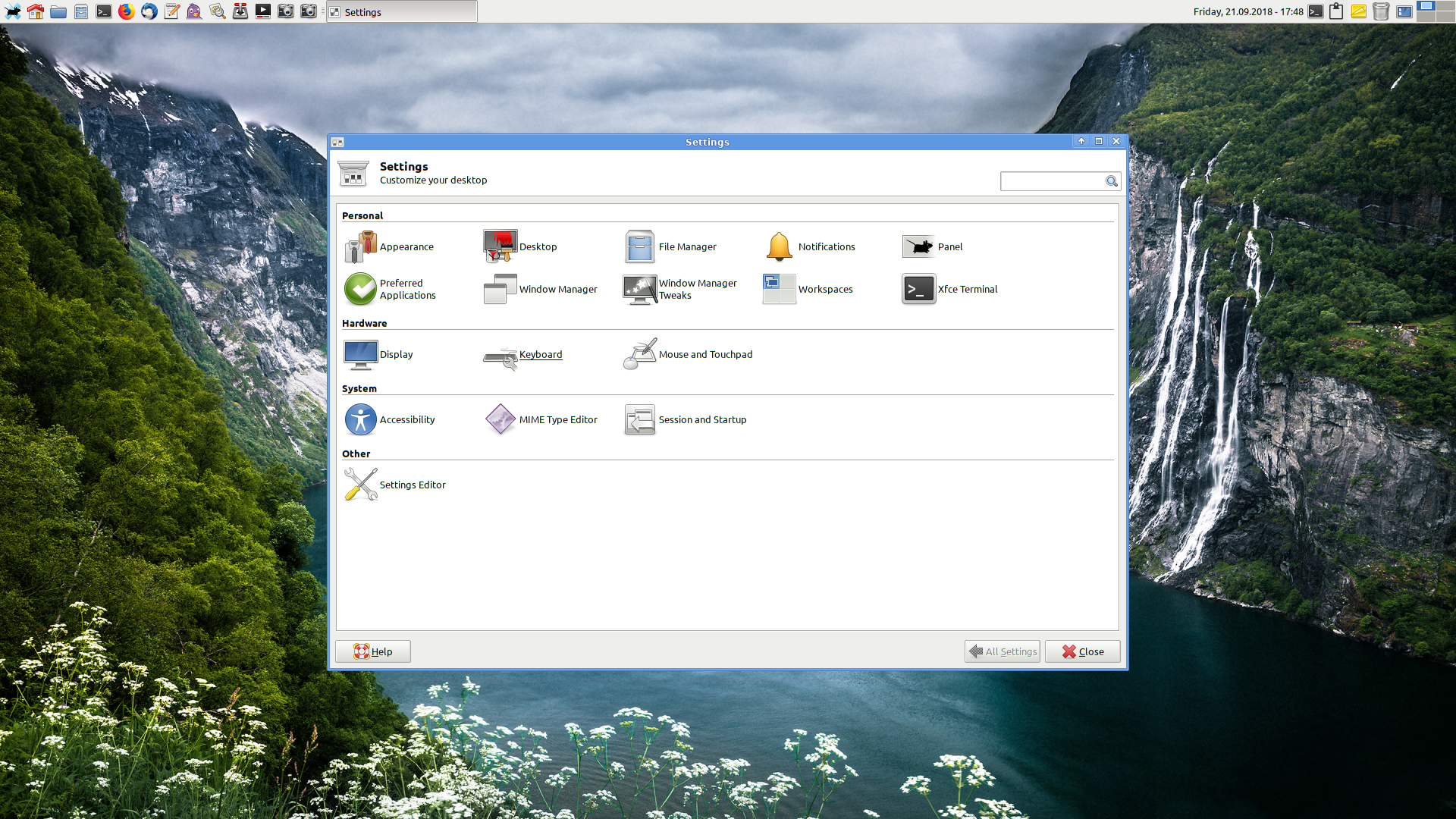Image resolution: width=1456 pixels, height=819 pixels.
Task: Click the Help button
Action: tap(373, 651)
